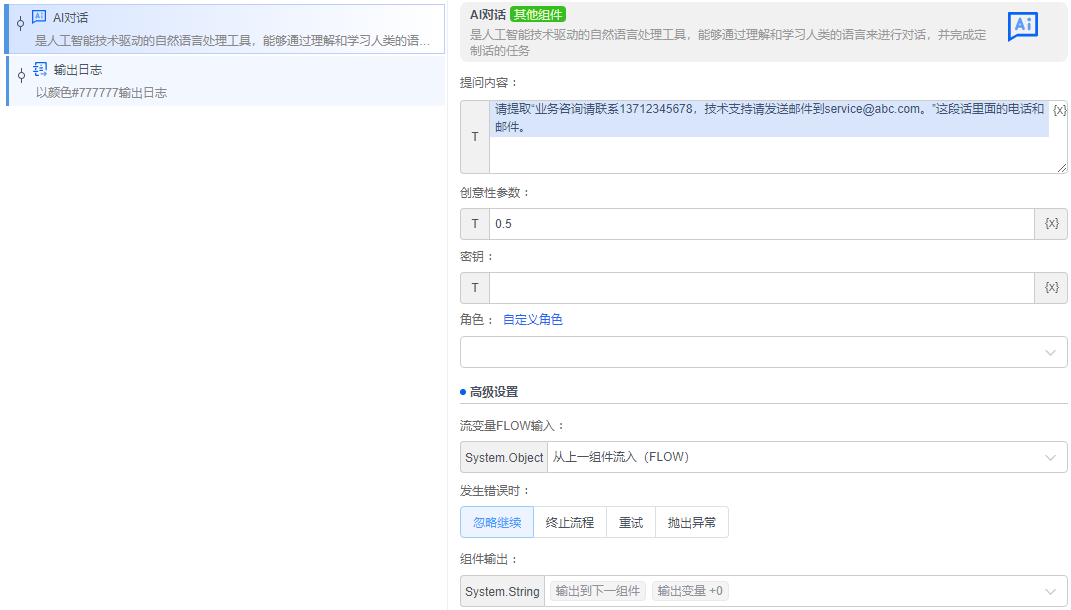1071x610 pixels.
Task: Click the {x} icon beside 密钥
Action: (x=1050, y=287)
